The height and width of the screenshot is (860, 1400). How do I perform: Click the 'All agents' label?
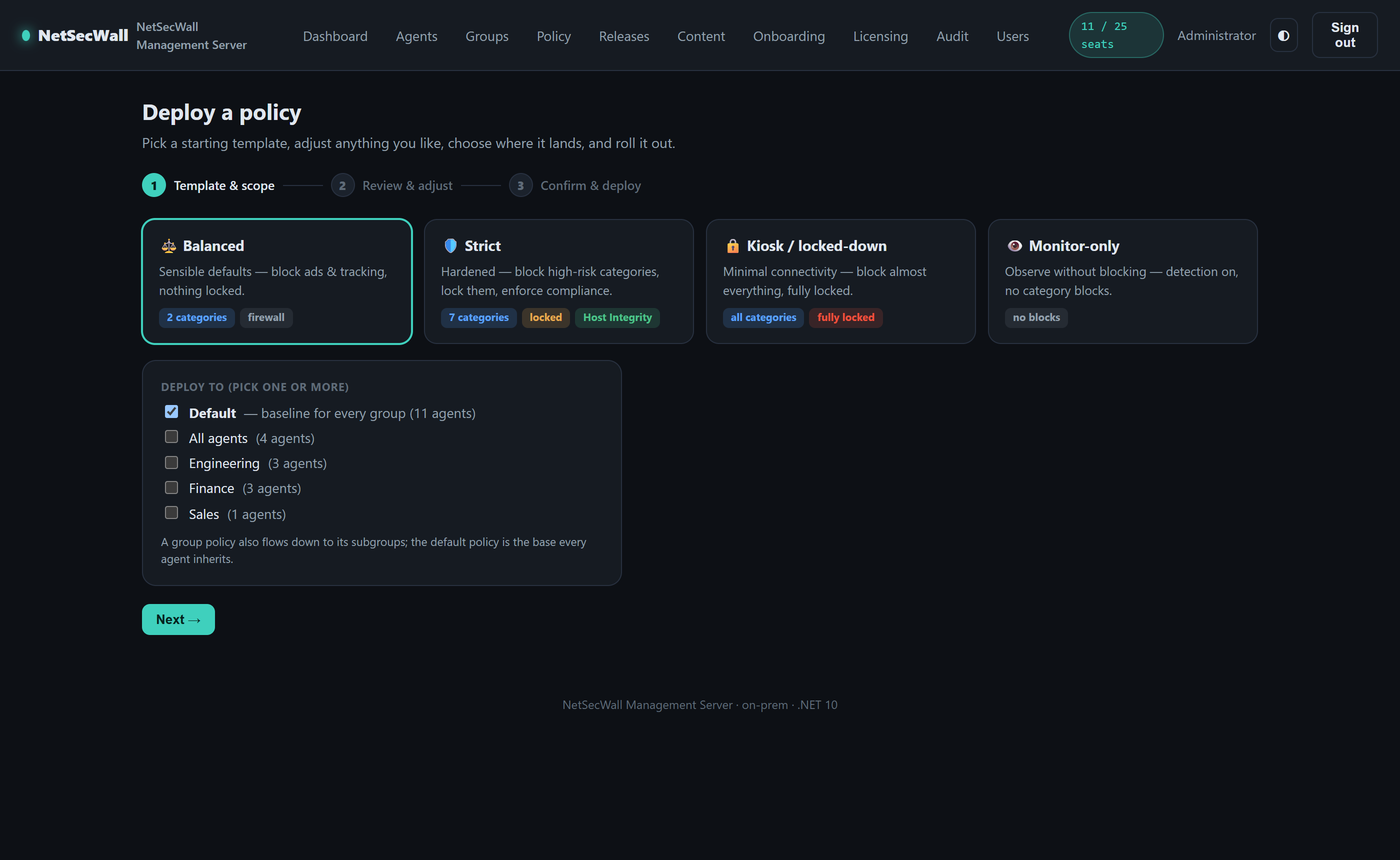(218, 438)
